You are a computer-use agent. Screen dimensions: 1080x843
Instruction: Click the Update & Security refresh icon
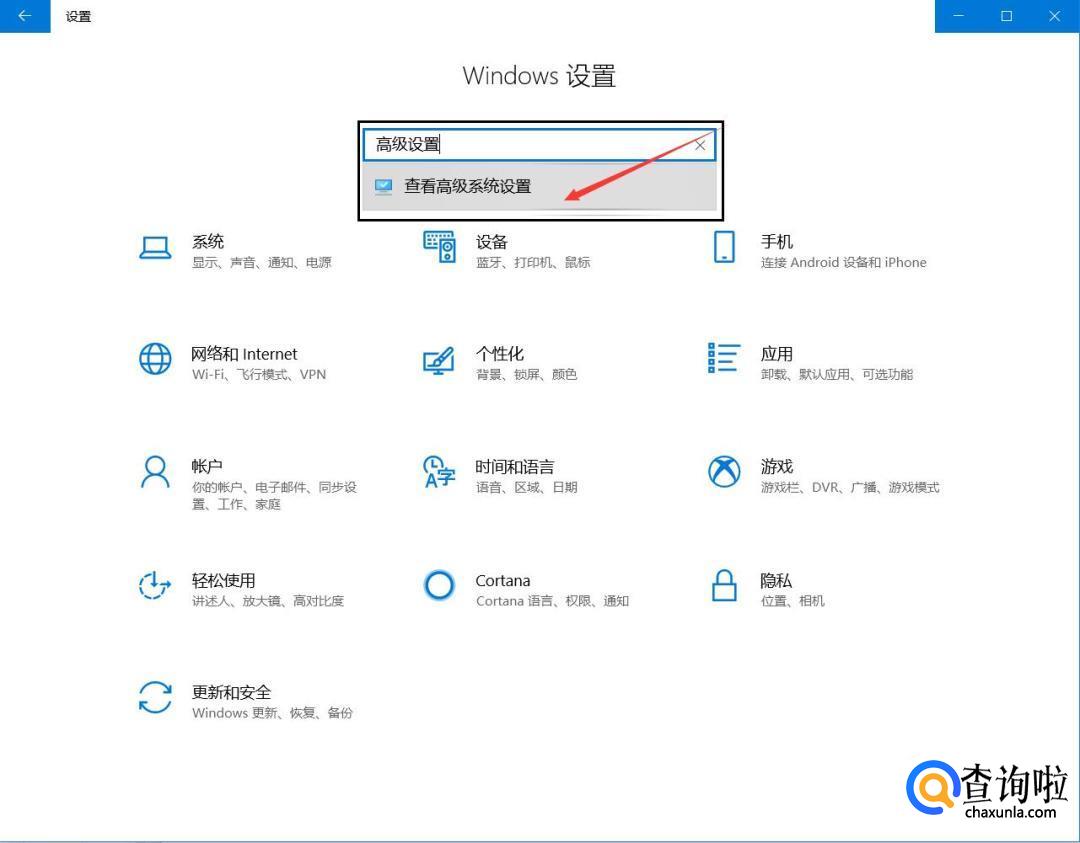pos(155,697)
